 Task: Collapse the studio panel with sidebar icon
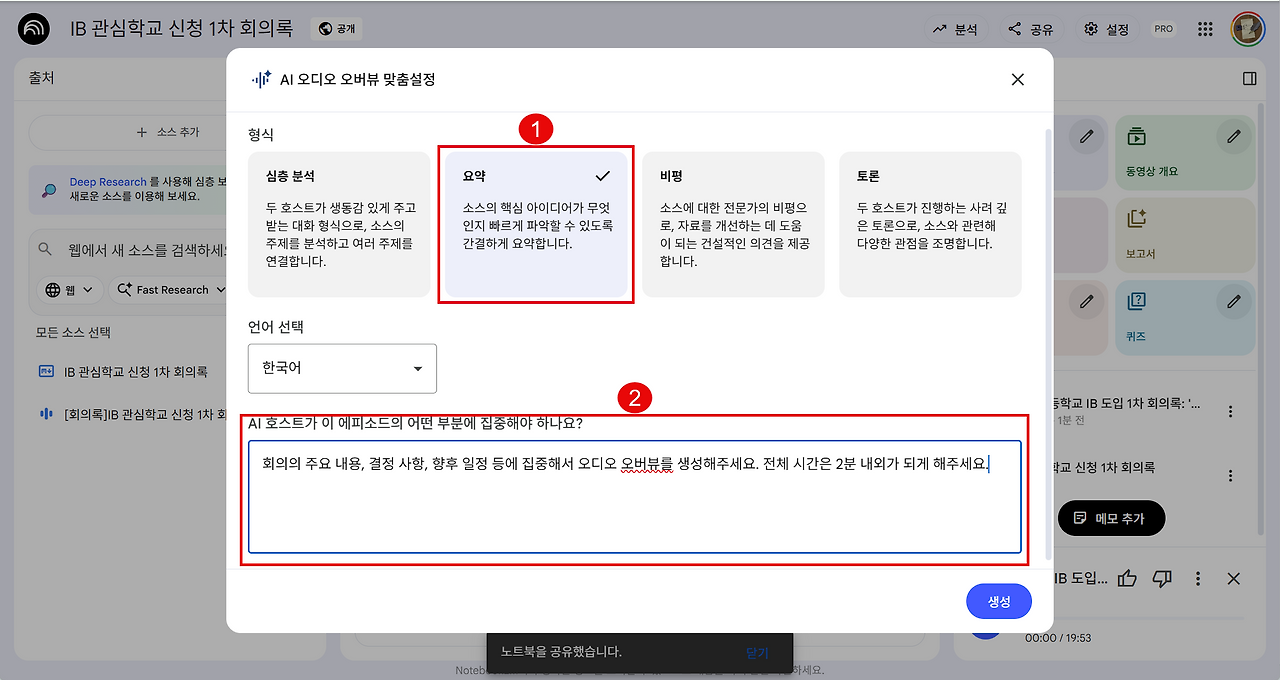click(1250, 79)
